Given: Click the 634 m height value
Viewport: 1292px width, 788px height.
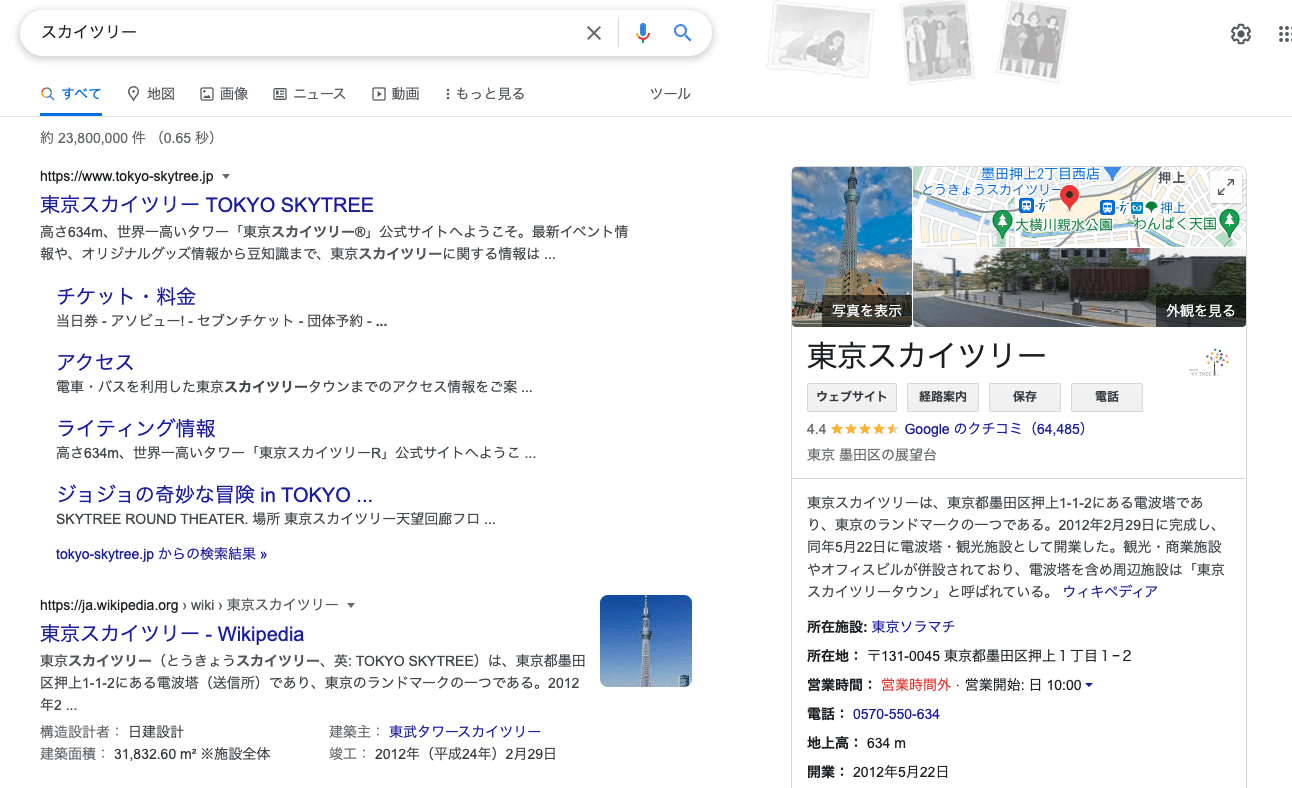Looking at the screenshot, I should click(886, 743).
